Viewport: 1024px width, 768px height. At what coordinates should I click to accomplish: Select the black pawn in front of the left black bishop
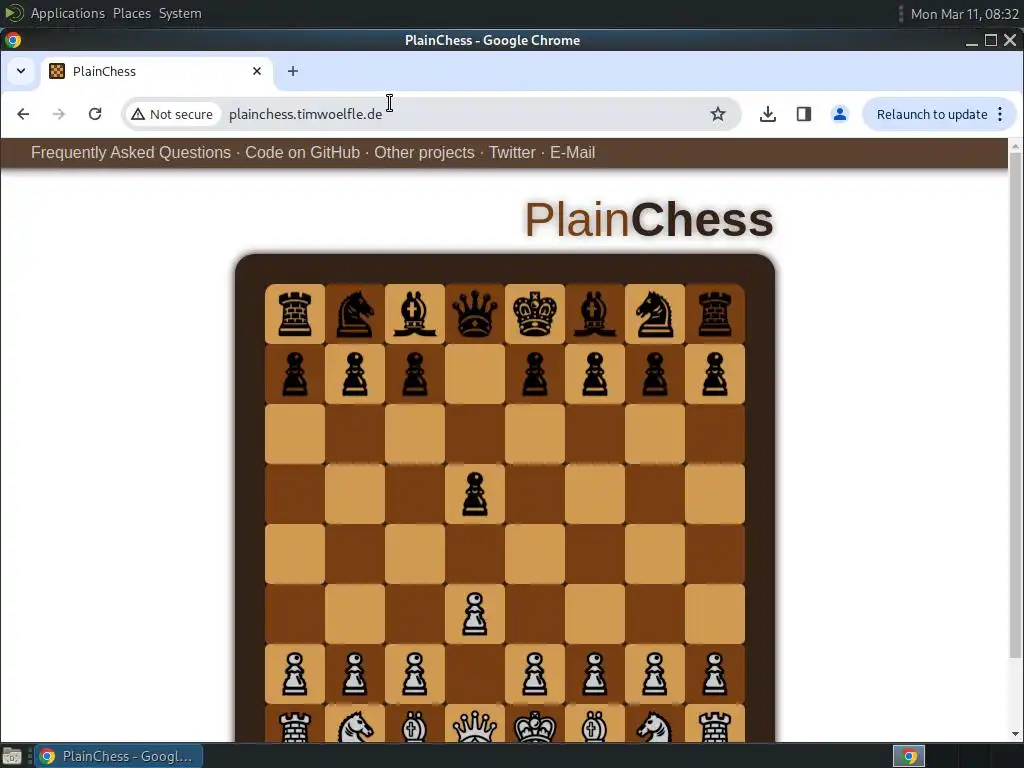[415, 374]
